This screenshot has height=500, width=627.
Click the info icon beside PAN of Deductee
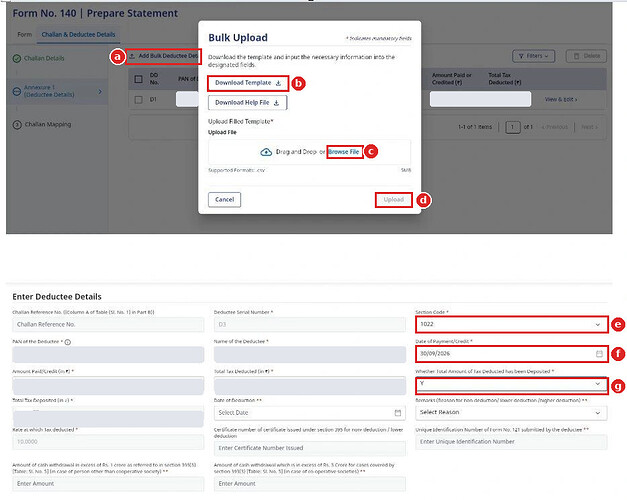(x=68, y=342)
